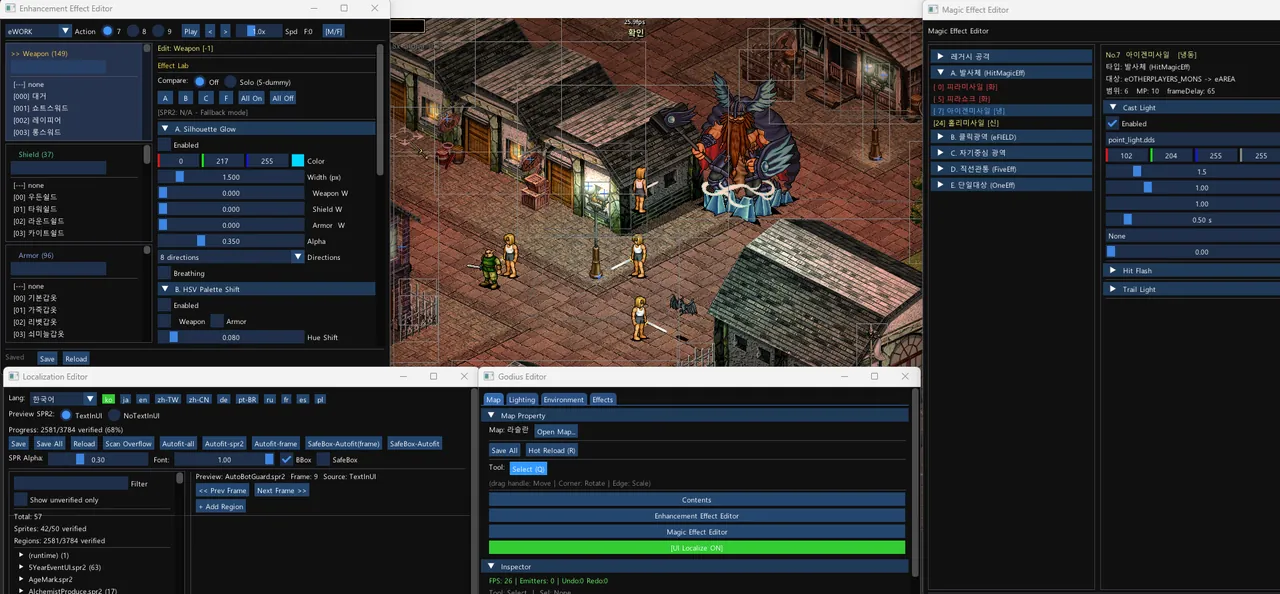This screenshot has width=1280, height=594.
Task: Click Effect Lab button A
Action: tap(165, 98)
